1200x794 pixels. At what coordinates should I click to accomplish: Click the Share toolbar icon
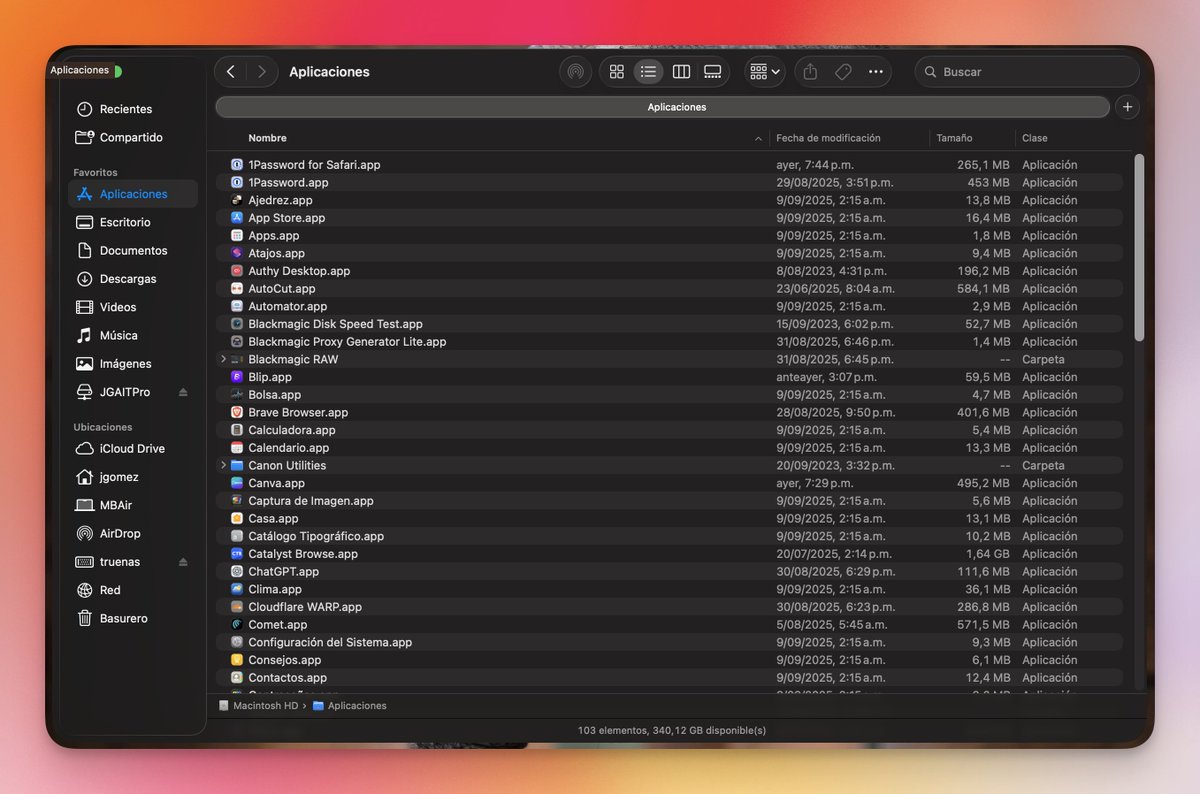tap(811, 72)
